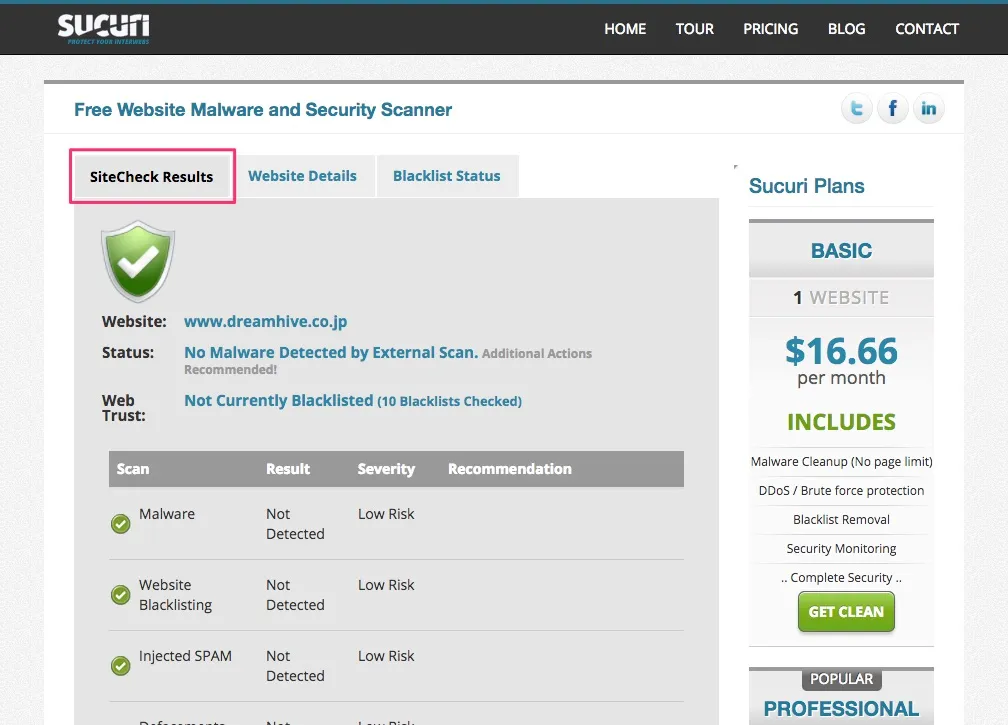Screen dimensions: 1008x725
Task: Switch to the Blacklist Status tab
Action: click(x=446, y=176)
